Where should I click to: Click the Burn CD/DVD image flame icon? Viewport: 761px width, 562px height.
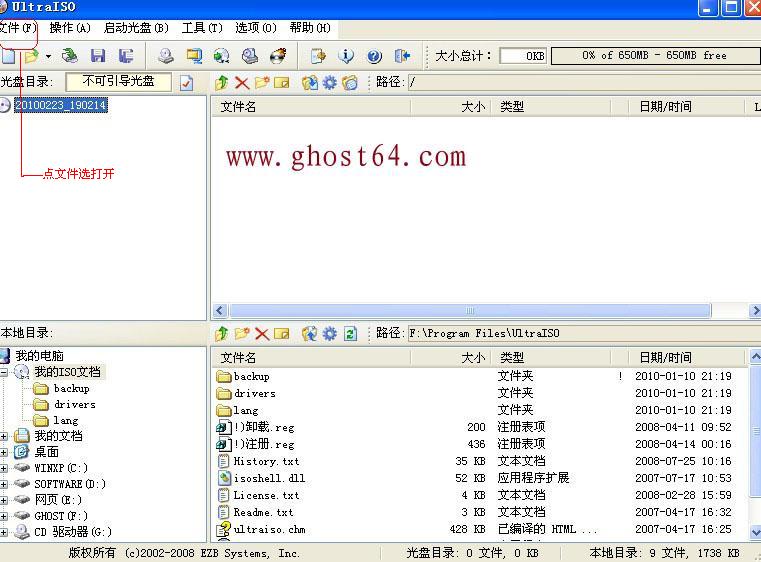[x=278, y=56]
